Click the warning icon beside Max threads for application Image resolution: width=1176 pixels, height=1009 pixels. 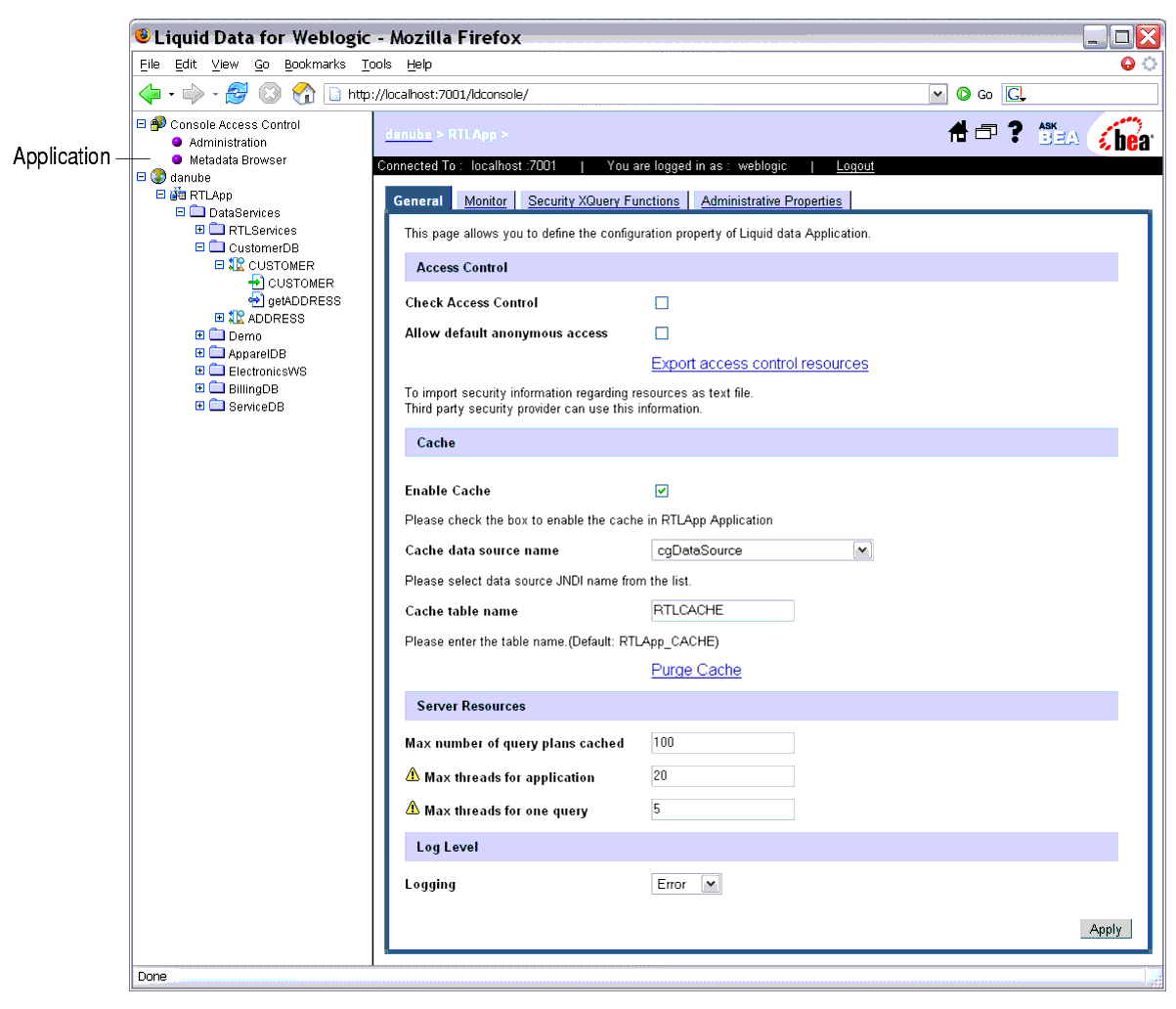tap(413, 775)
